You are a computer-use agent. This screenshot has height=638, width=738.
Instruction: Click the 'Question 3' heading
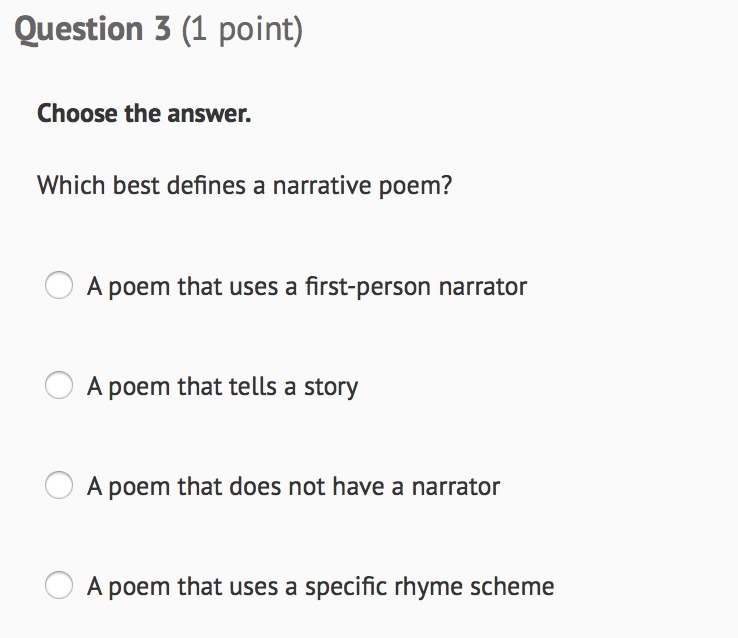tap(94, 30)
